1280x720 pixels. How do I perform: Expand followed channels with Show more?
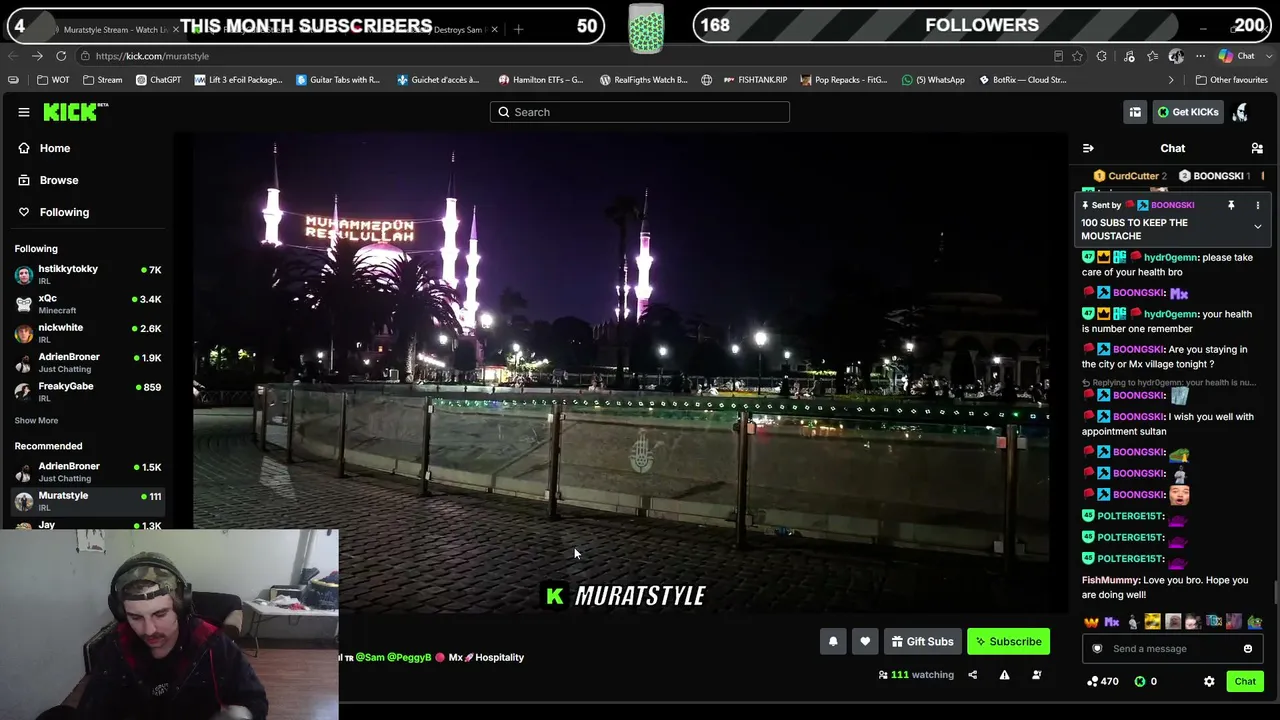[x=36, y=421]
